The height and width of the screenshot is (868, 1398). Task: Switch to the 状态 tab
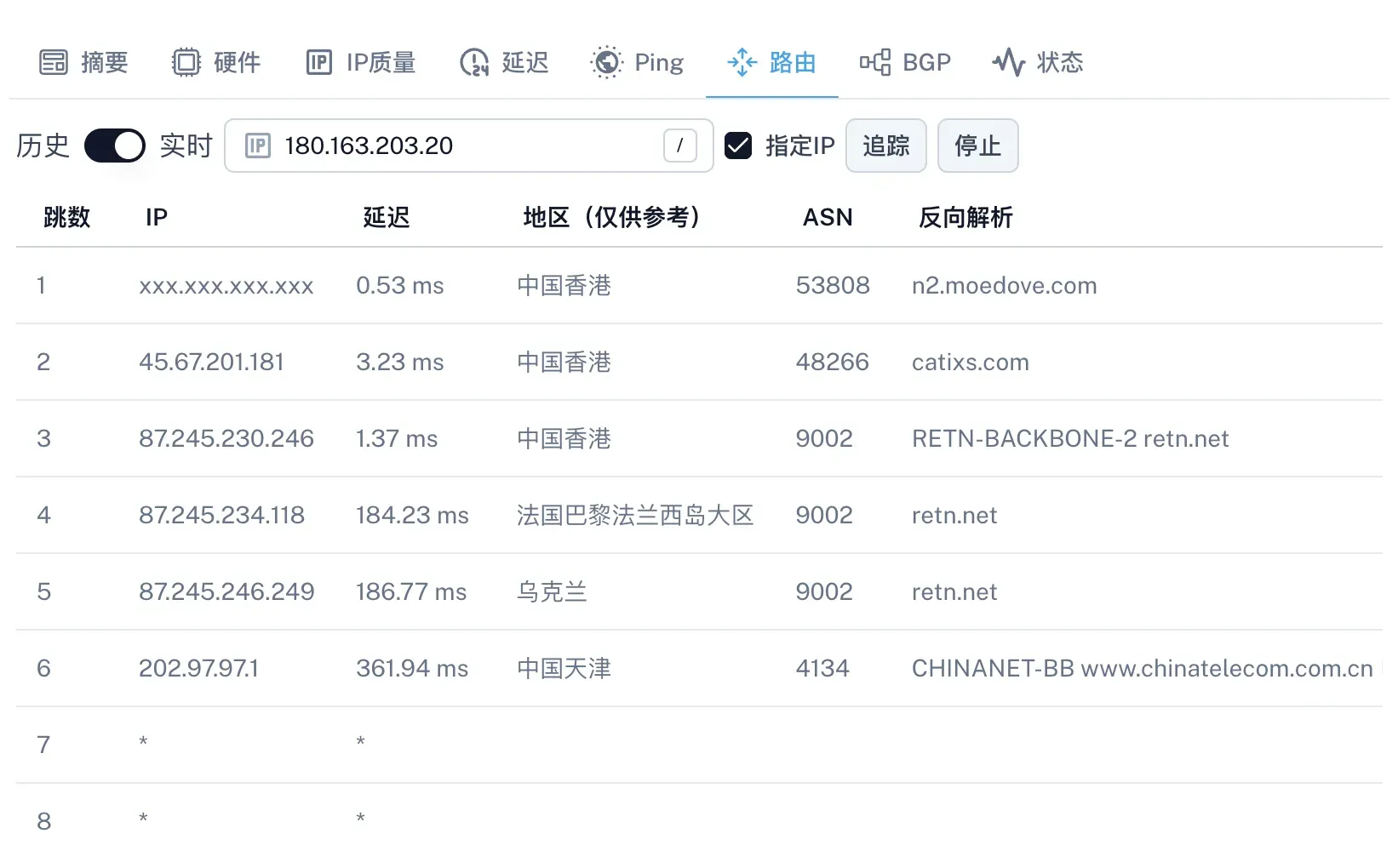click(1038, 62)
